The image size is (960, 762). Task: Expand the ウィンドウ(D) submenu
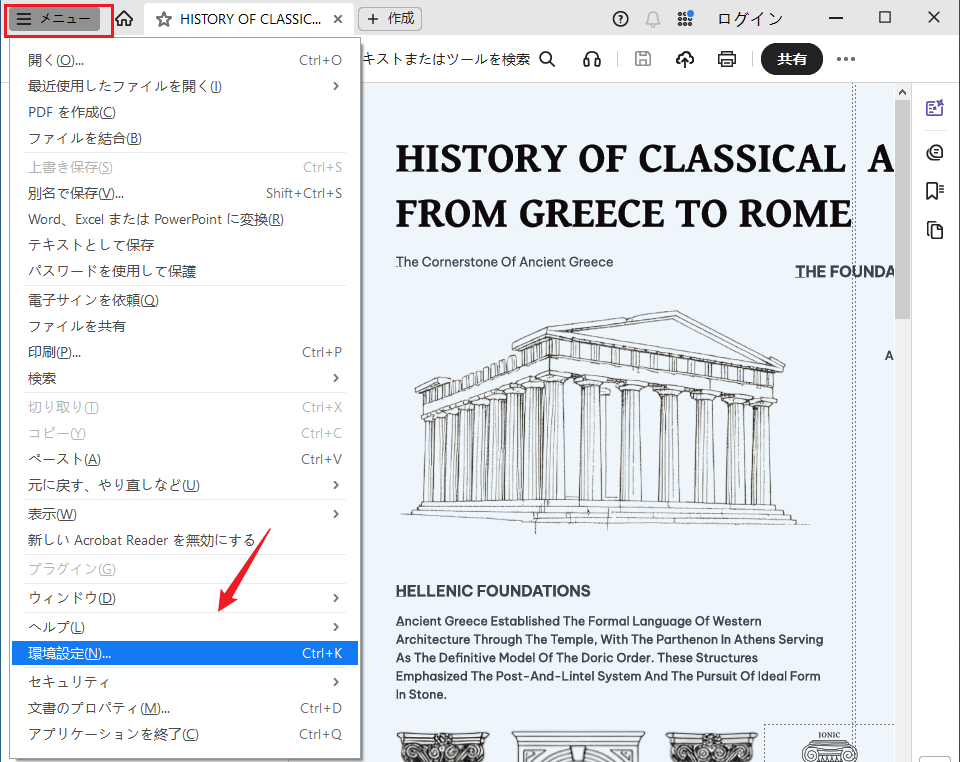coord(184,598)
